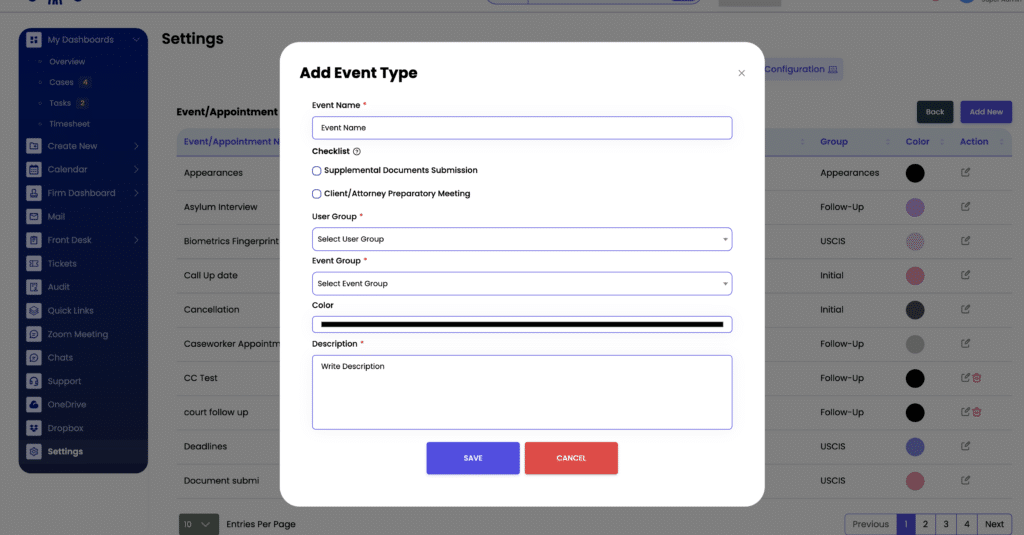Click the Dropbox icon in sidebar

pyautogui.click(x=35, y=428)
